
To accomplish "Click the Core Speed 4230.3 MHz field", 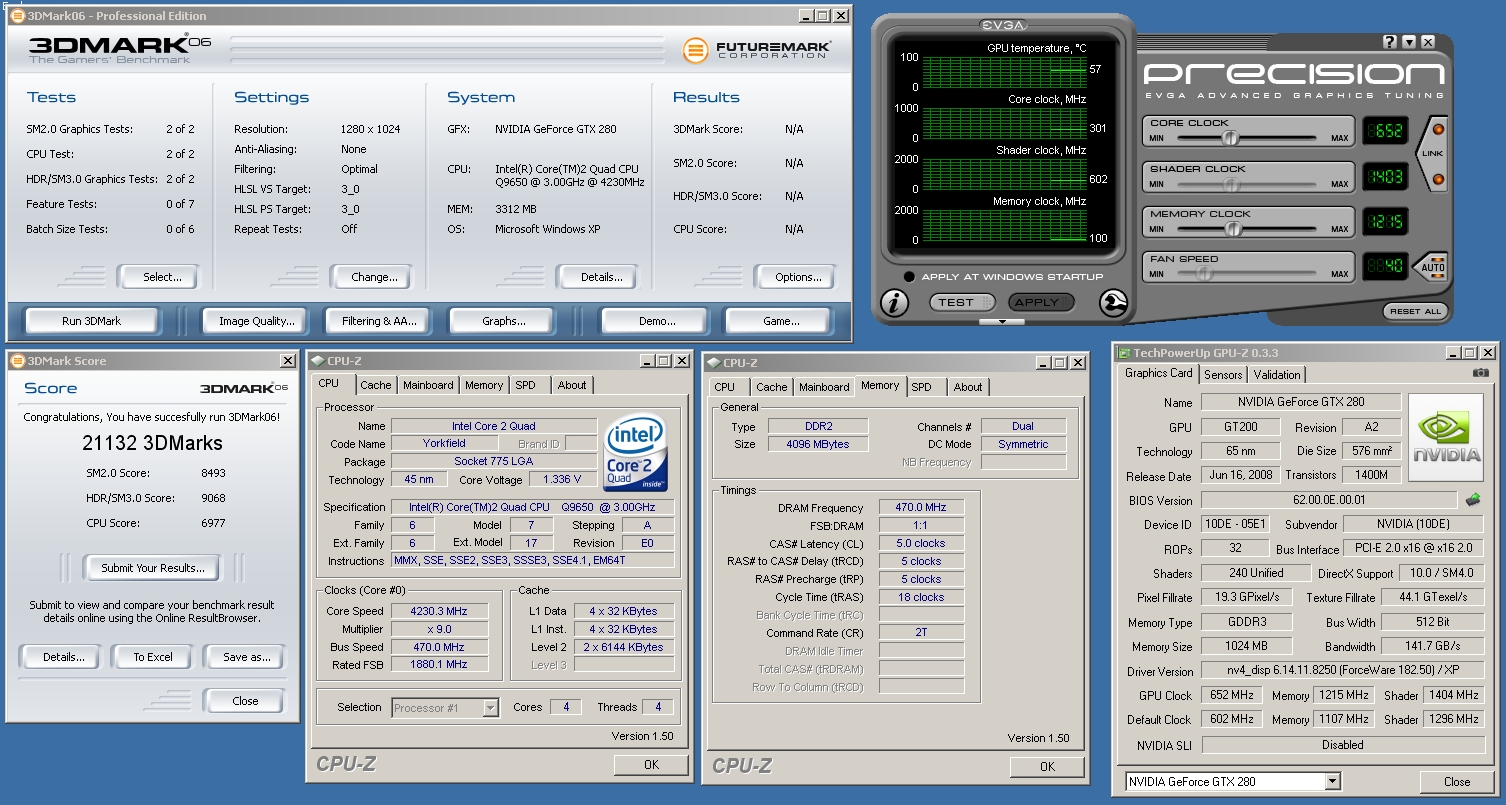I will tap(439, 611).
